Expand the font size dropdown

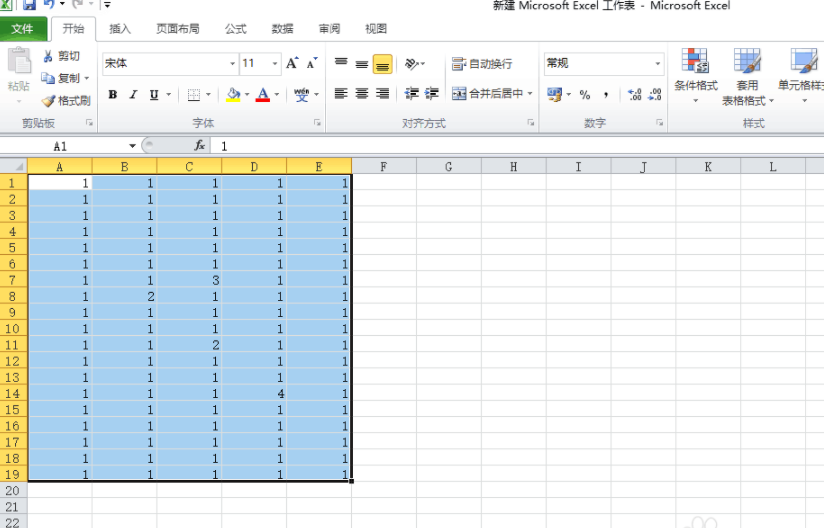point(275,63)
